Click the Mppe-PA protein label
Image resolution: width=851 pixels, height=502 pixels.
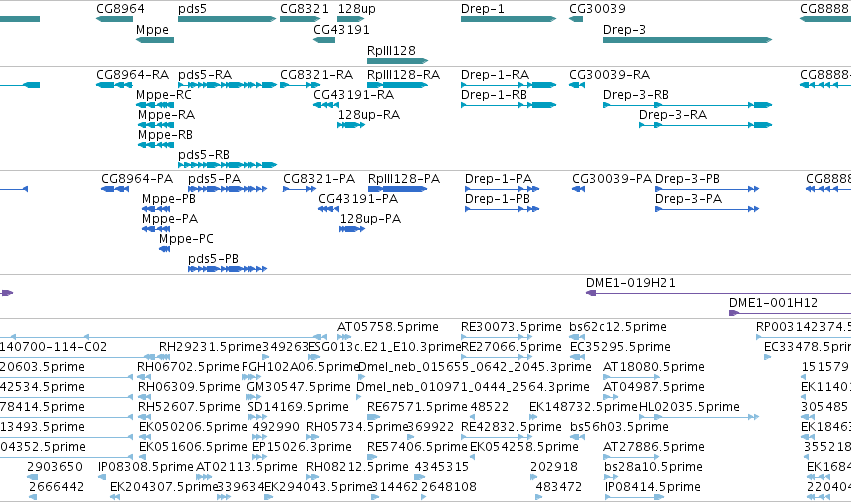tap(170, 219)
